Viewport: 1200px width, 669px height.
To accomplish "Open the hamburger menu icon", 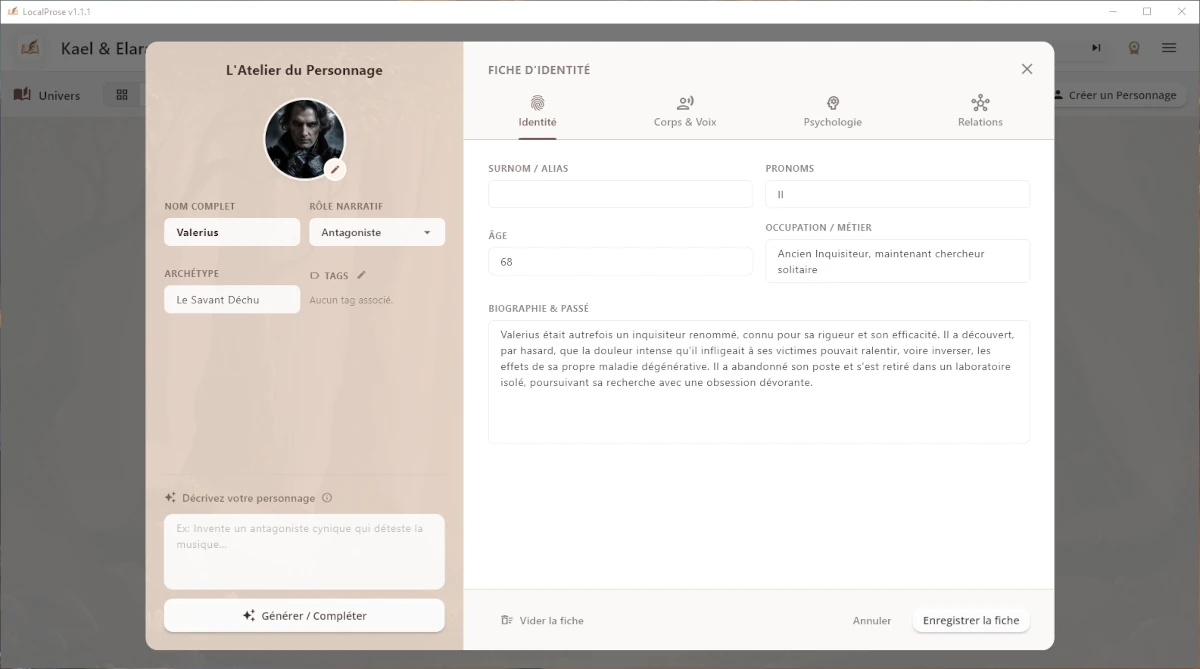I will pos(1168,48).
